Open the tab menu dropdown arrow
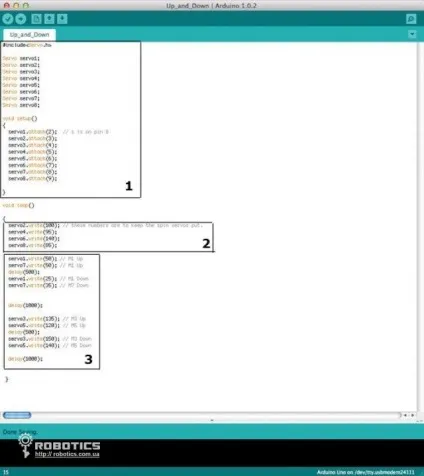This screenshot has height=476, width=424. (x=412, y=34)
